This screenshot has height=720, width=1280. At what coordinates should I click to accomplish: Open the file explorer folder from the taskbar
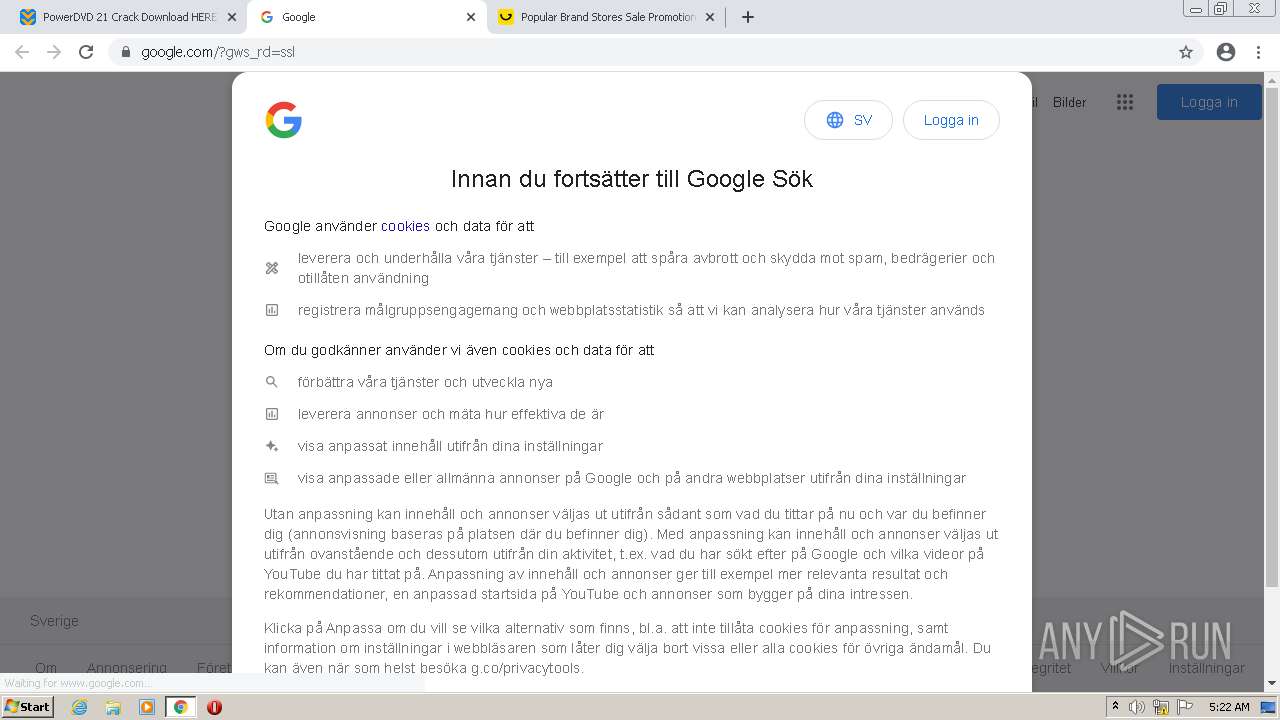tap(113, 707)
